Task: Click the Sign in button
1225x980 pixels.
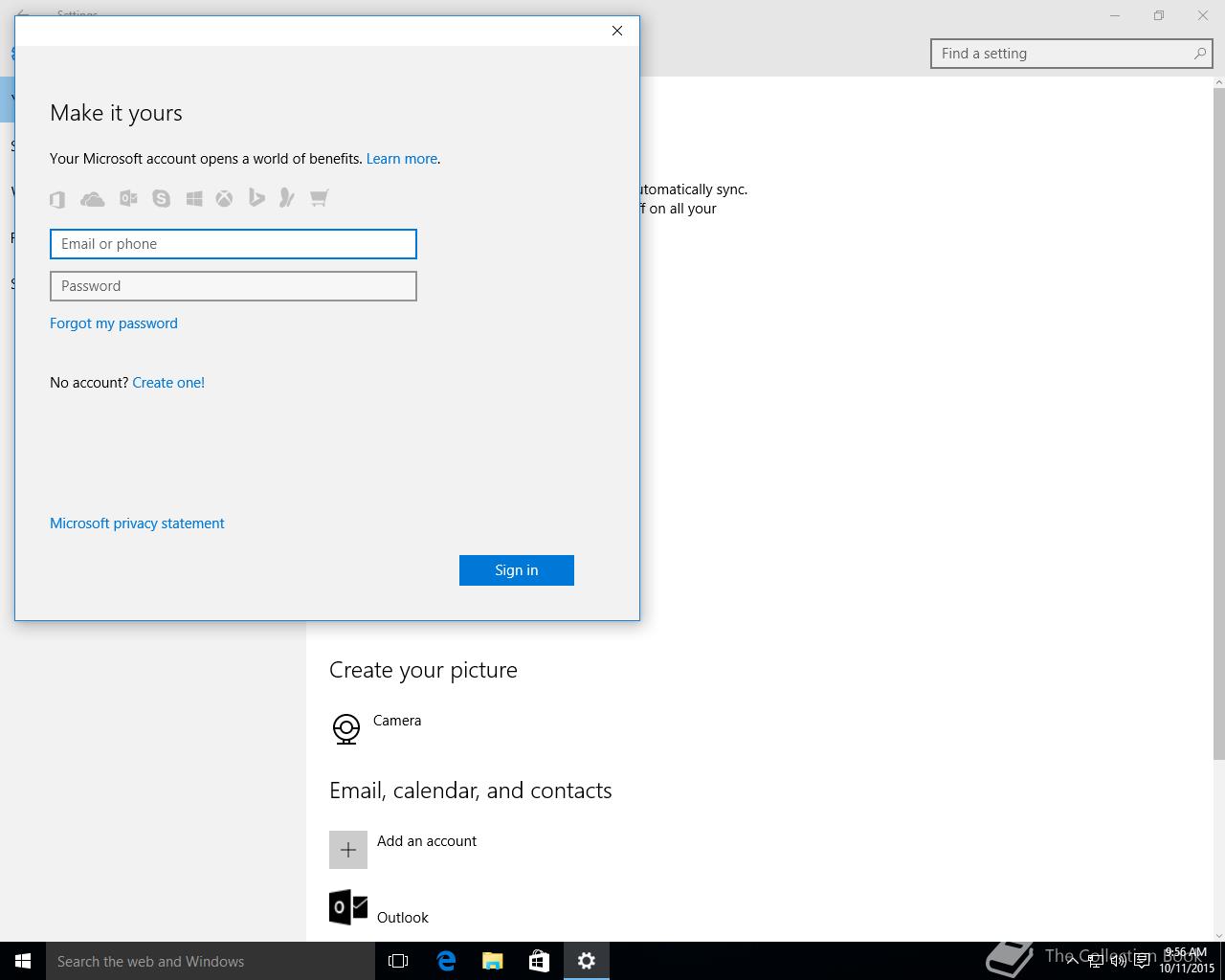Action: tap(517, 570)
